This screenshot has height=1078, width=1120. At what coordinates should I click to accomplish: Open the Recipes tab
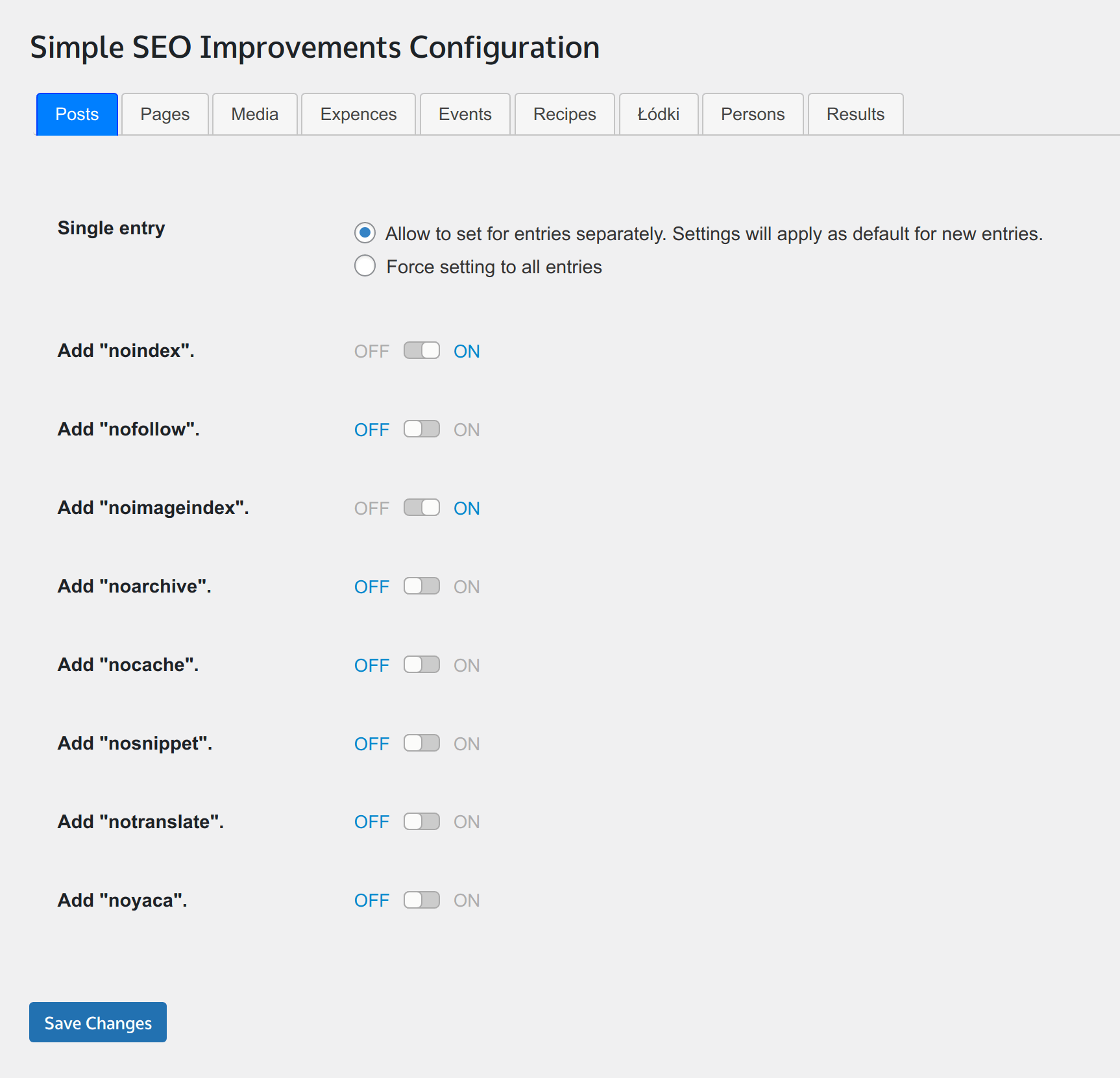click(565, 114)
